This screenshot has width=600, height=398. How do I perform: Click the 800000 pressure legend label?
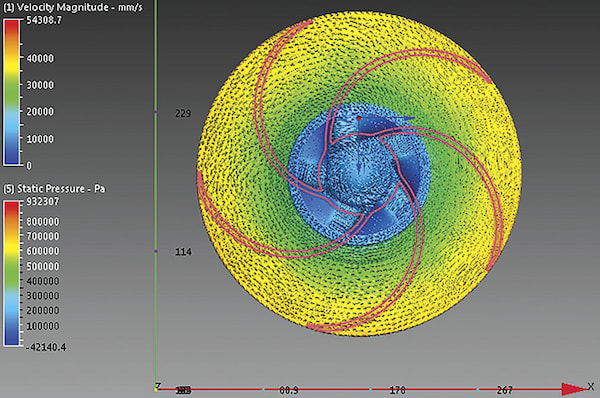point(42,222)
